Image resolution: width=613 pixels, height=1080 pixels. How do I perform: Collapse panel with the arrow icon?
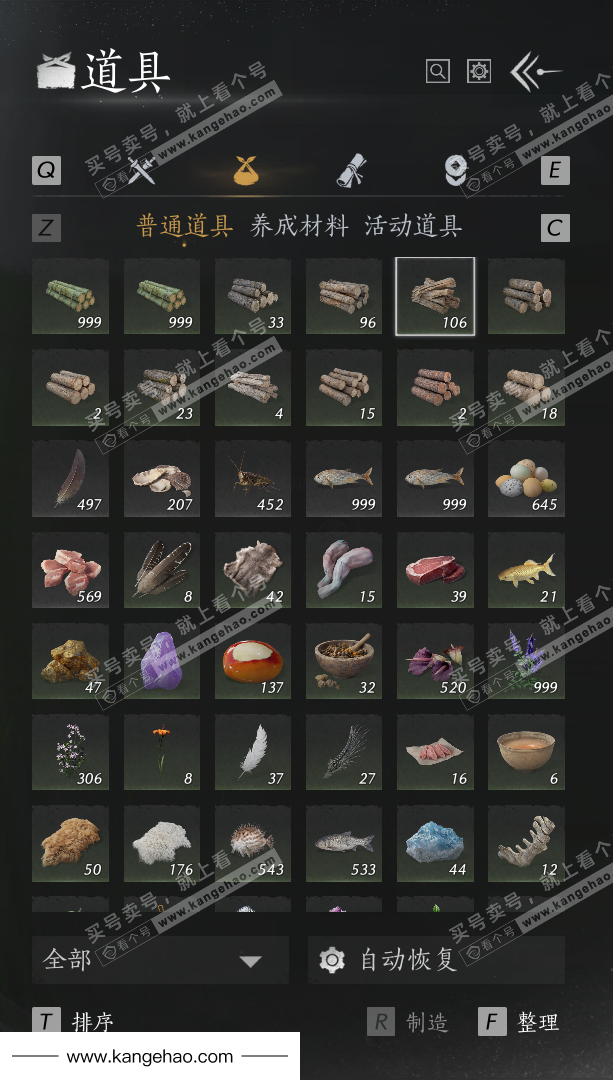click(535, 72)
